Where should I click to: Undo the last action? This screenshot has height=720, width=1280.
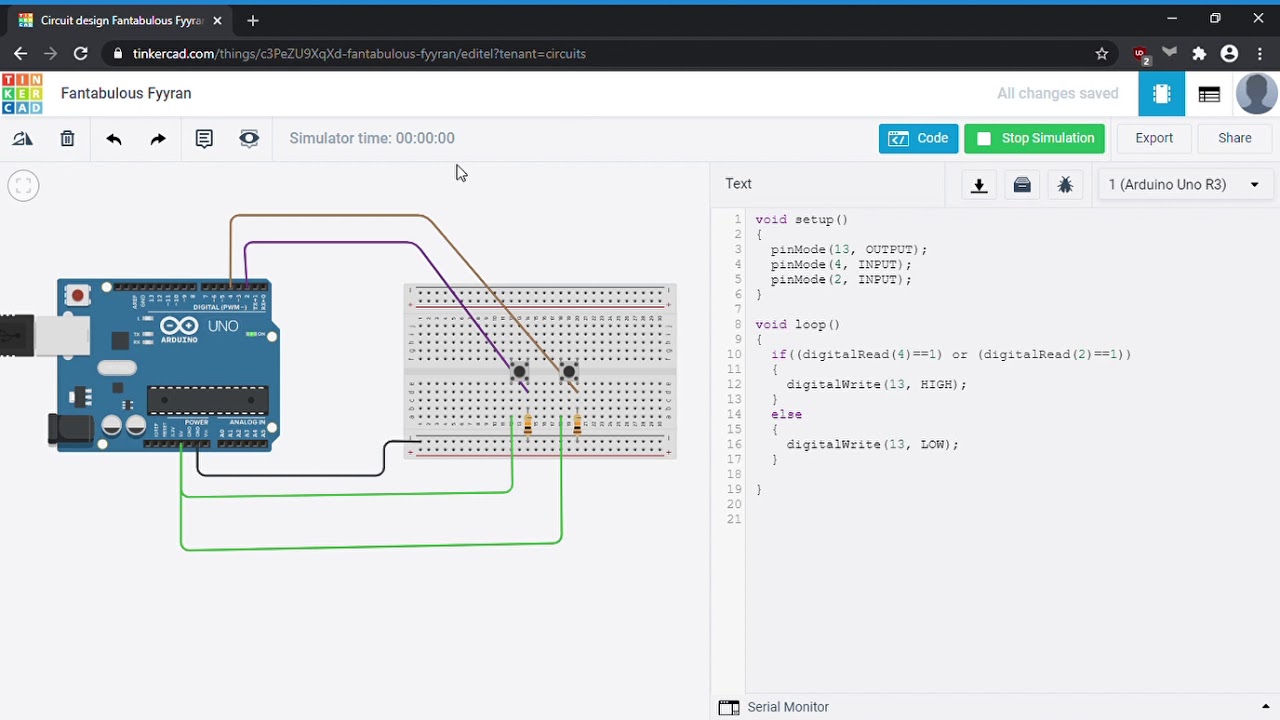point(113,139)
